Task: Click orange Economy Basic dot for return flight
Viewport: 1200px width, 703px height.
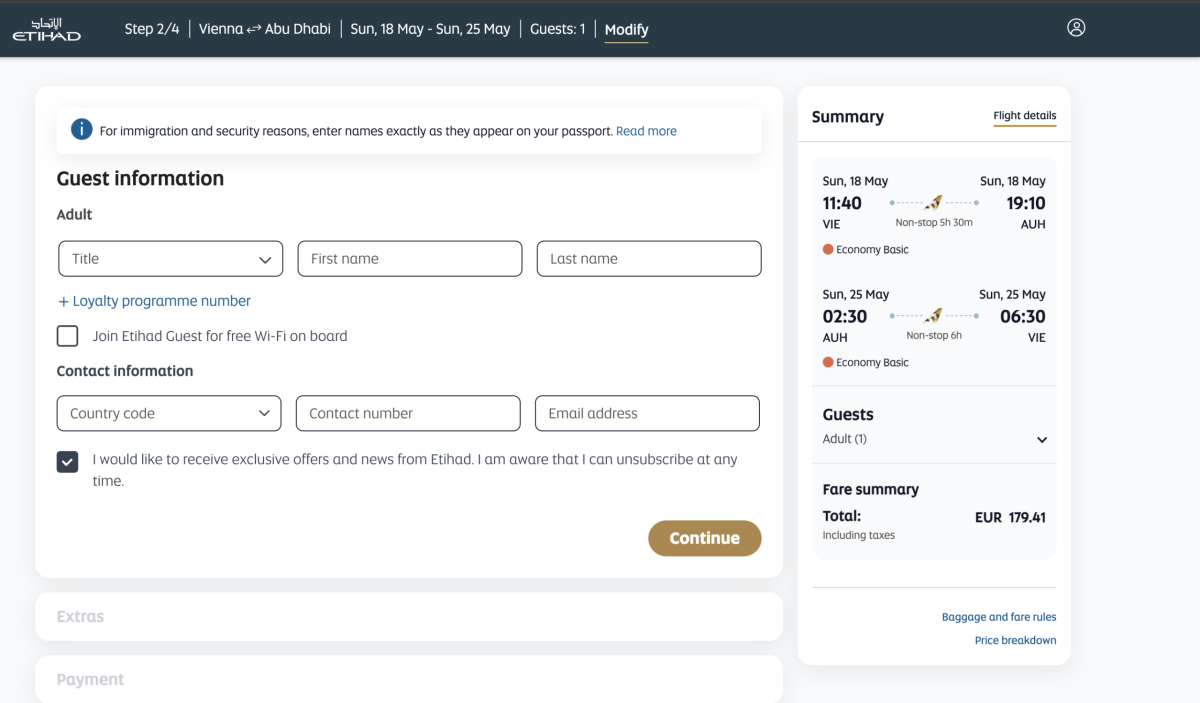Action: (x=828, y=363)
